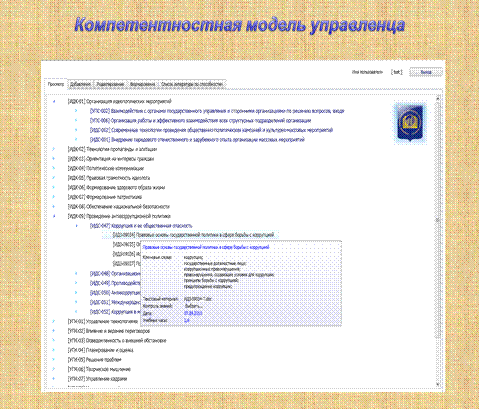
Task: Expand the УПК-01 tree node
Action: [x=54, y=322]
